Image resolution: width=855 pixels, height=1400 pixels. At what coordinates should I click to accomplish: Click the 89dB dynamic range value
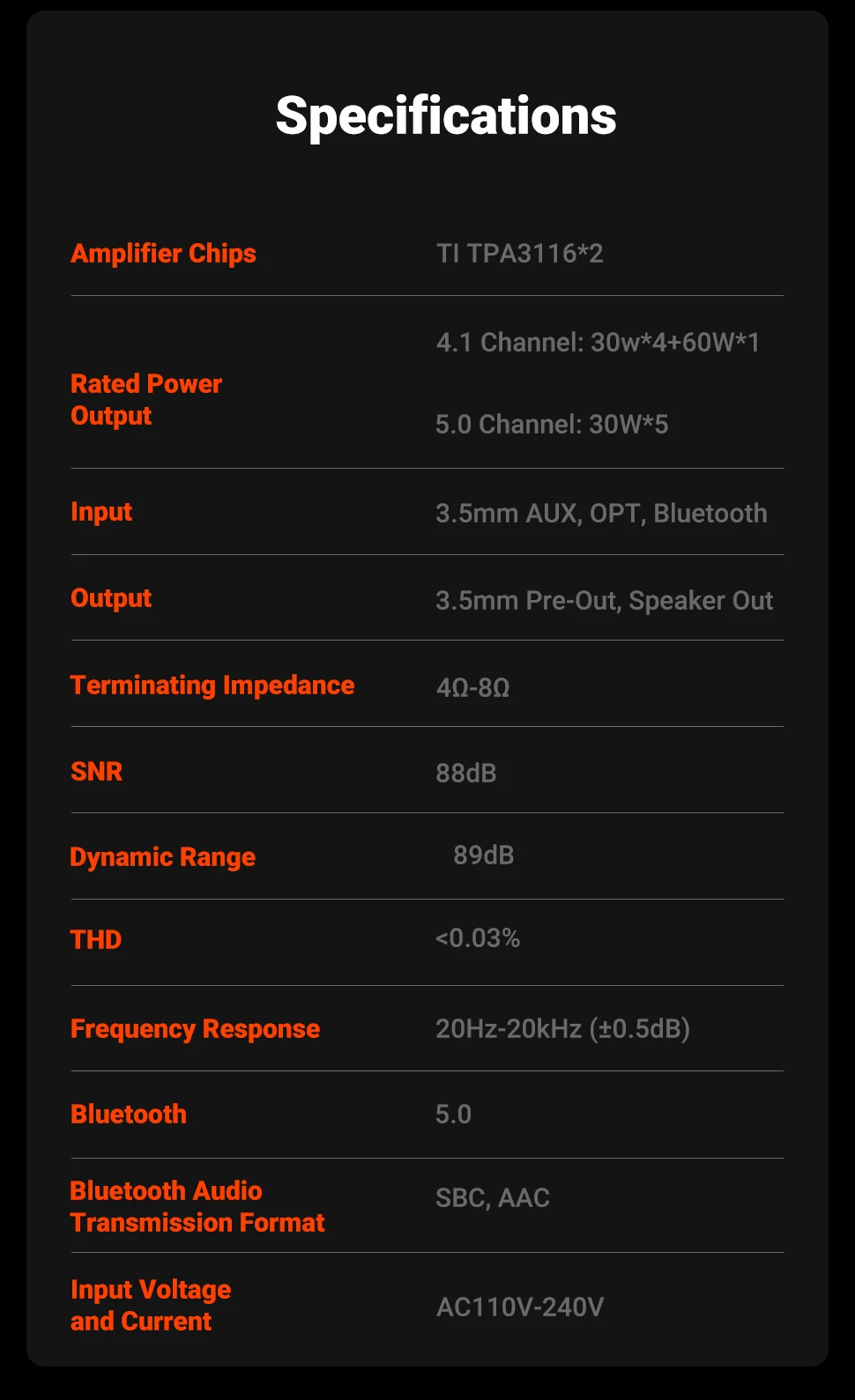pos(484,856)
